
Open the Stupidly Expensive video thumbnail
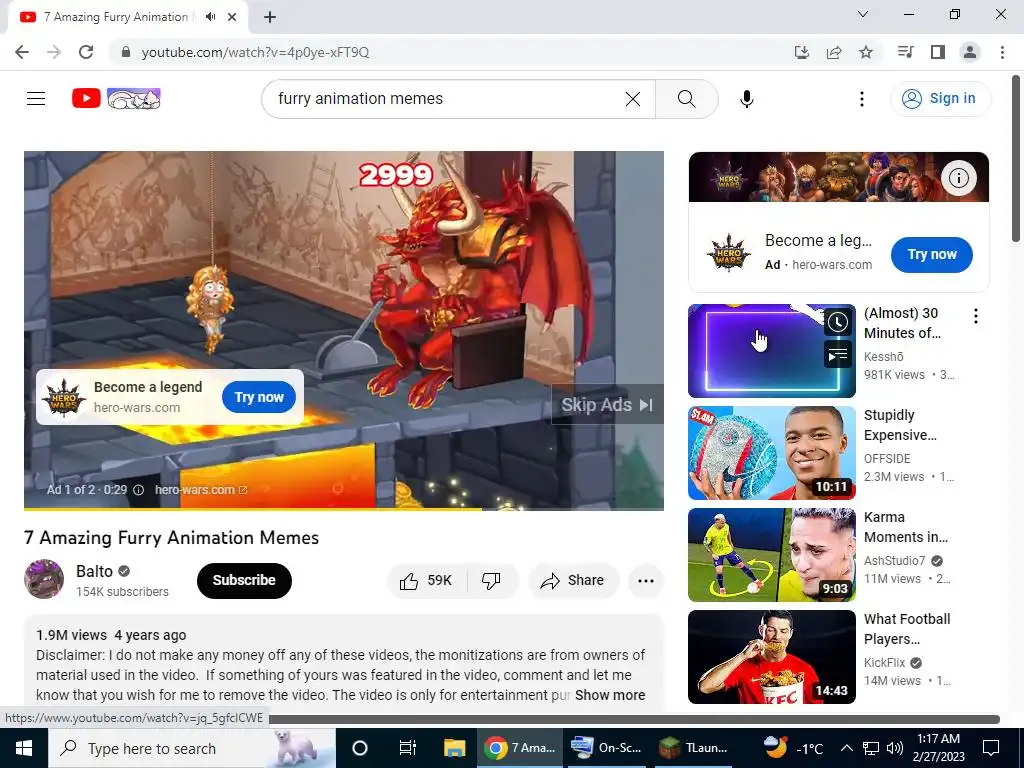point(771,453)
